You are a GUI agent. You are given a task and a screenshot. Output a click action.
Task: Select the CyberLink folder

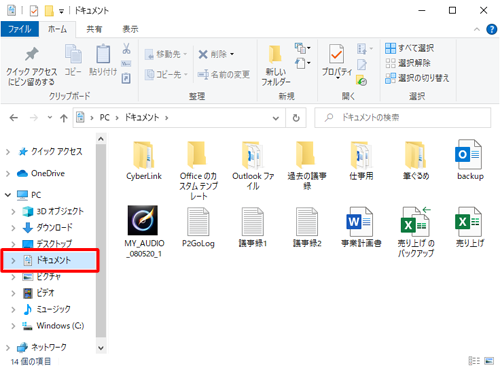pos(144,160)
